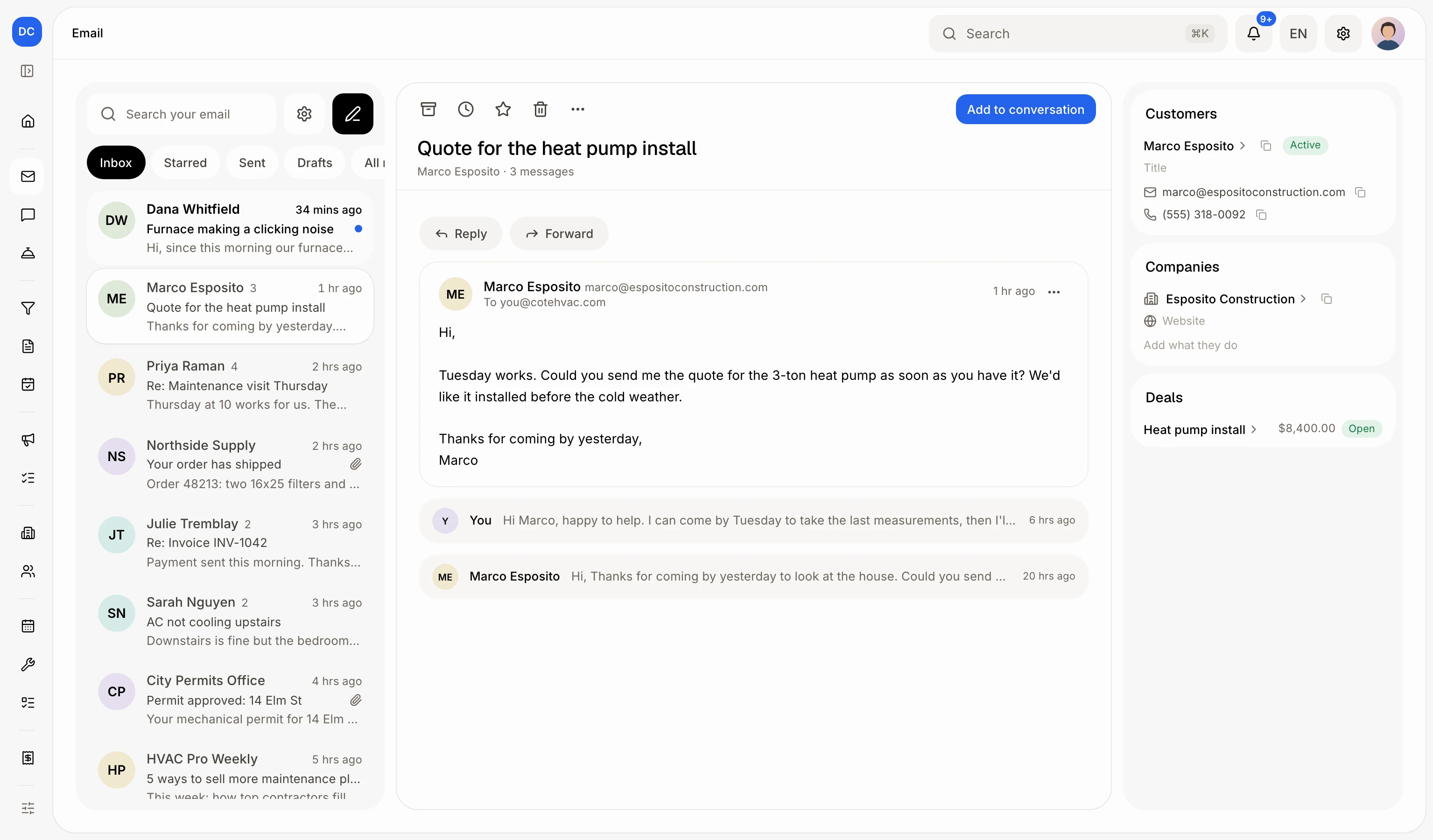Copy Marco's email address
1433x840 pixels.
(1360, 192)
